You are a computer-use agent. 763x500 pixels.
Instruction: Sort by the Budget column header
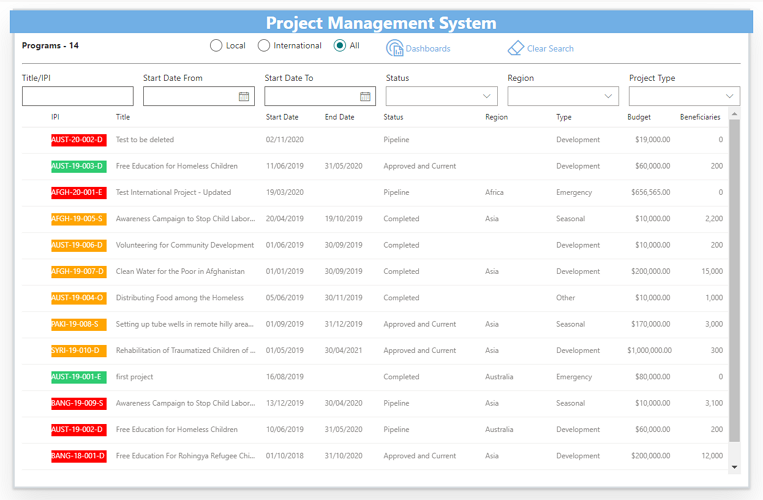[639, 117]
